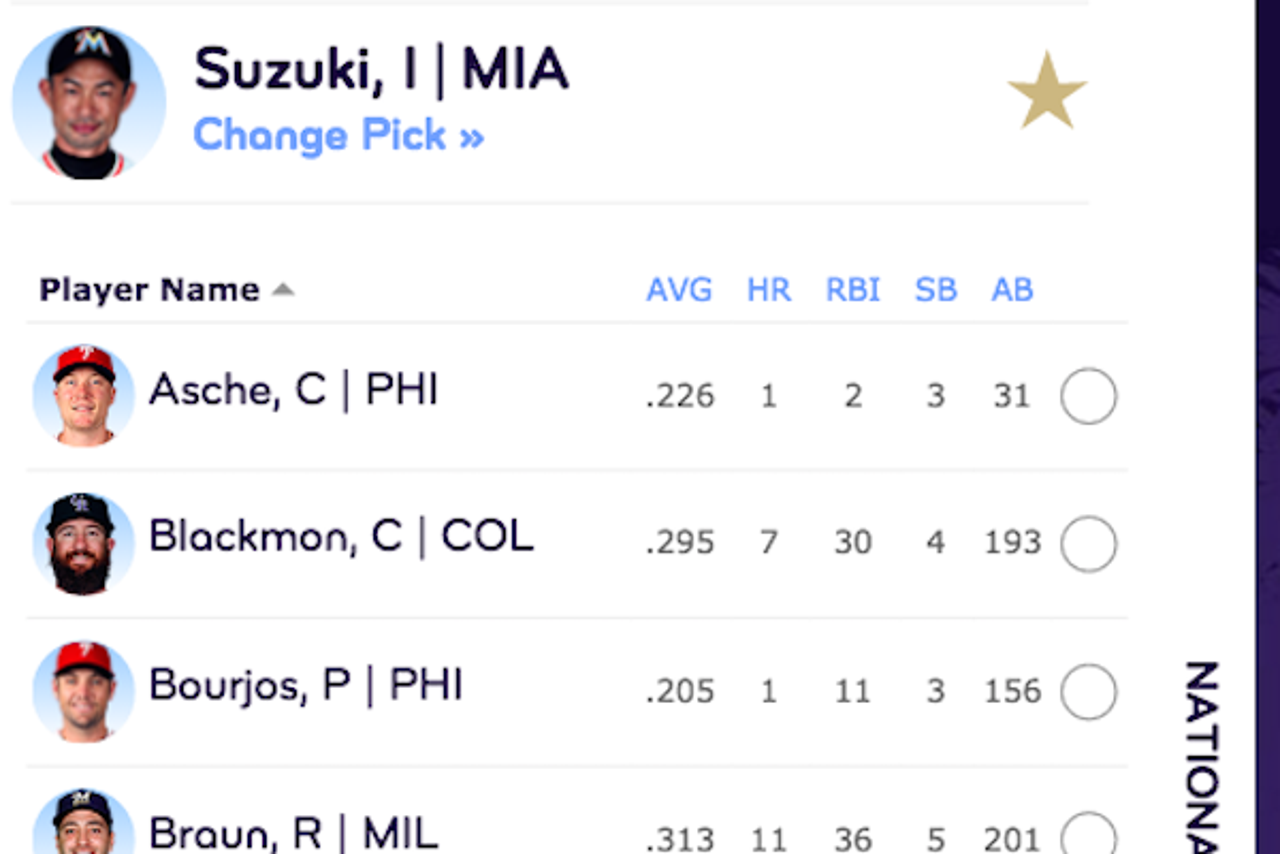Click Ichiro Suzuki's player headshot
This screenshot has height=854, width=1280.
point(89,103)
